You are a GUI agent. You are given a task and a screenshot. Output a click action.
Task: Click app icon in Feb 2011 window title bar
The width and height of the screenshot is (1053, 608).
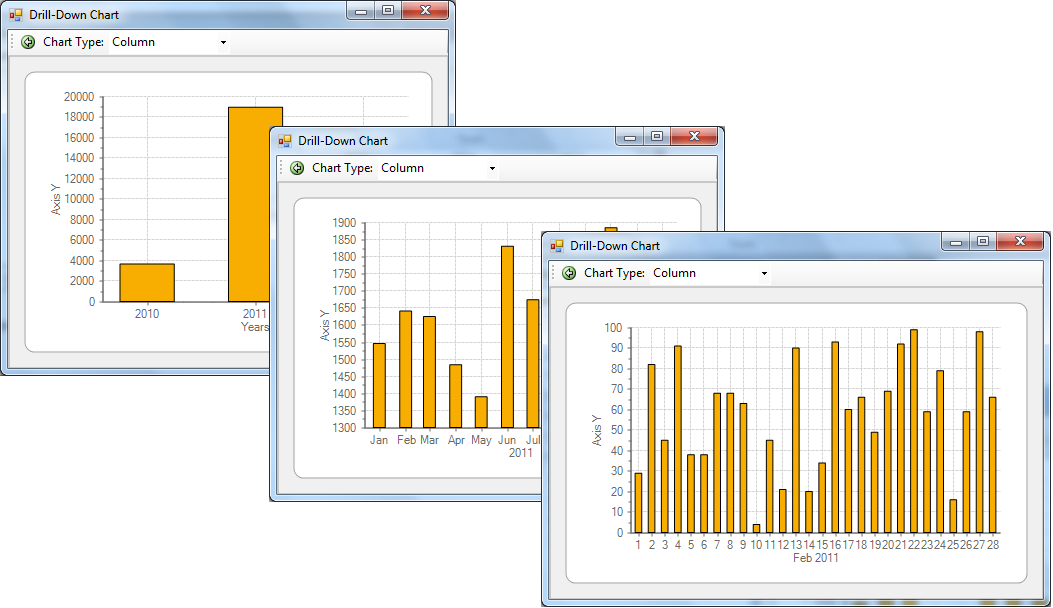tap(557, 246)
